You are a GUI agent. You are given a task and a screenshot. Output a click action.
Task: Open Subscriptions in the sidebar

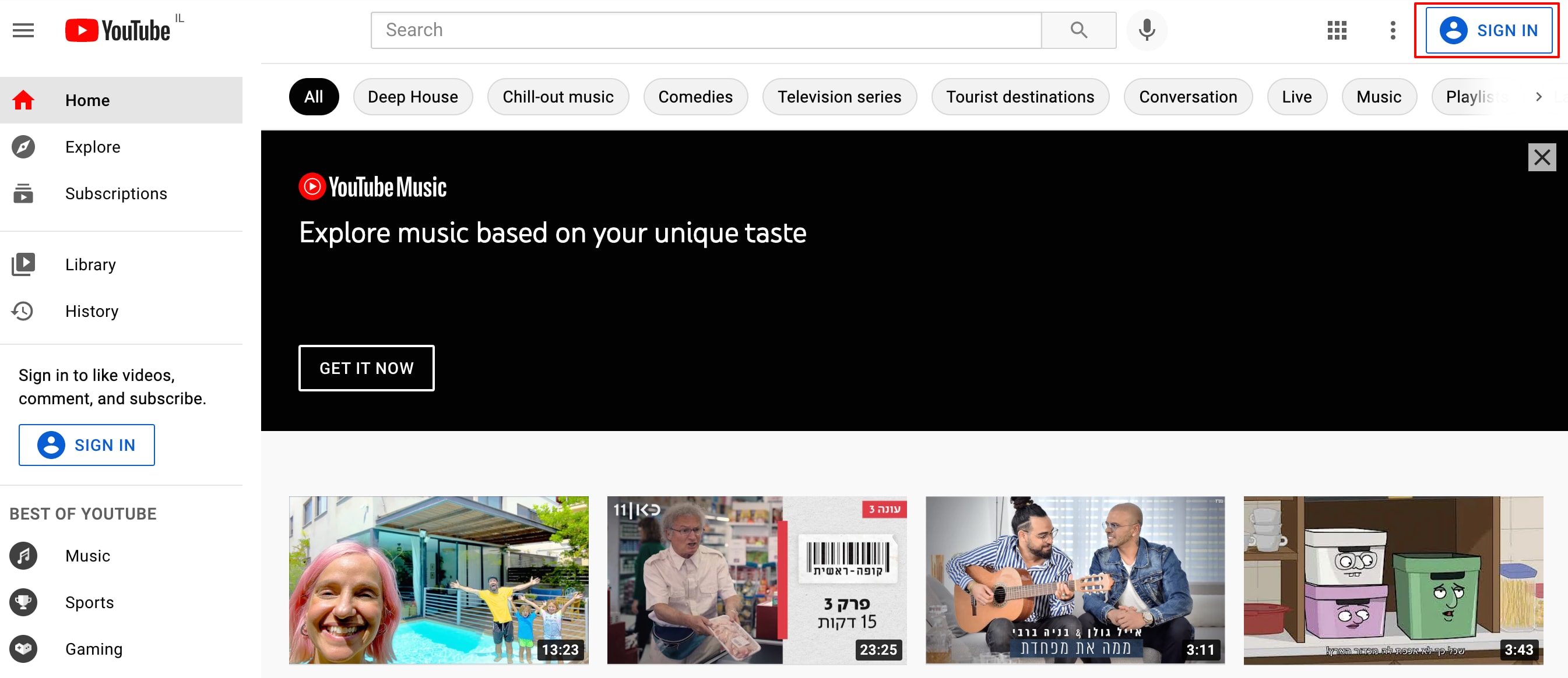(121, 193)
